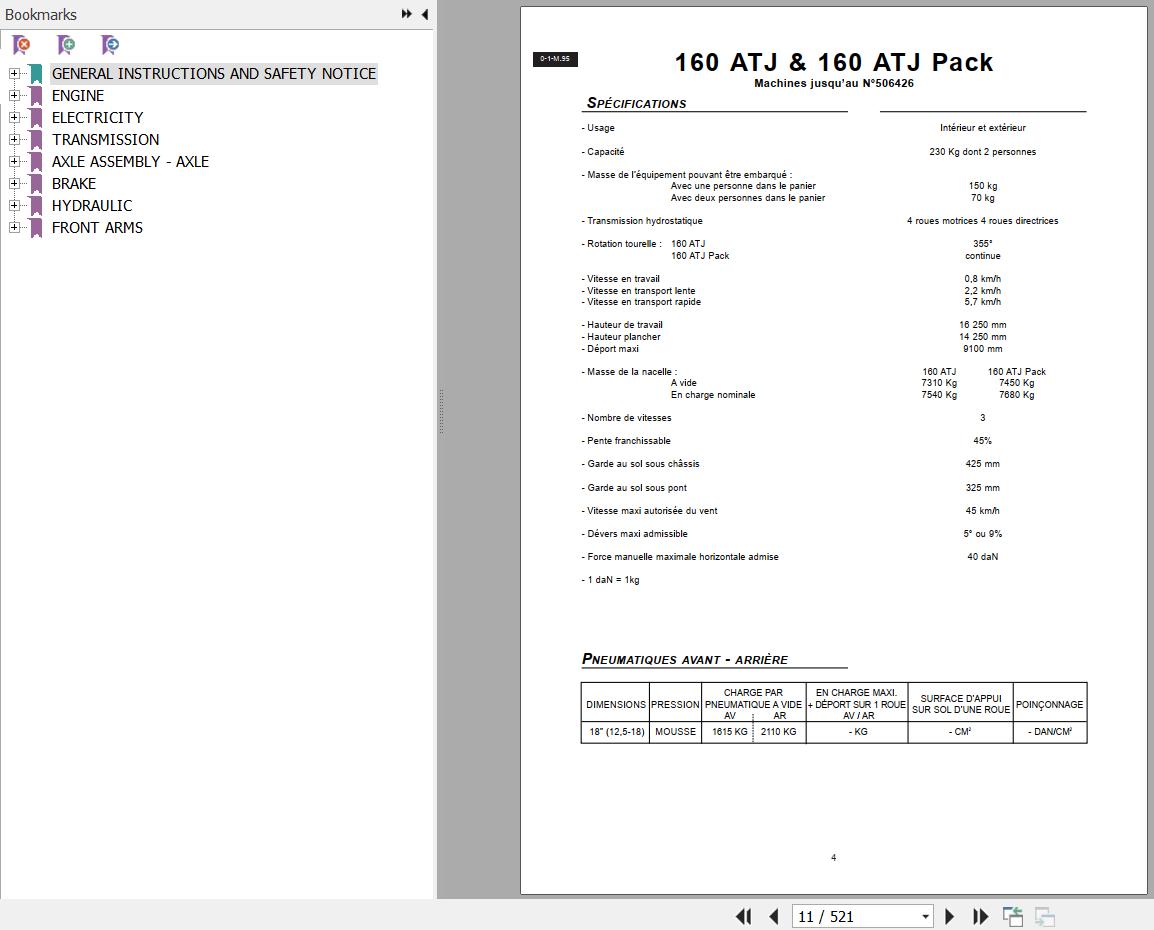Jump to the last page
Screen dimensions: 1154x930
pyautogui.click(x=980, y=916)
